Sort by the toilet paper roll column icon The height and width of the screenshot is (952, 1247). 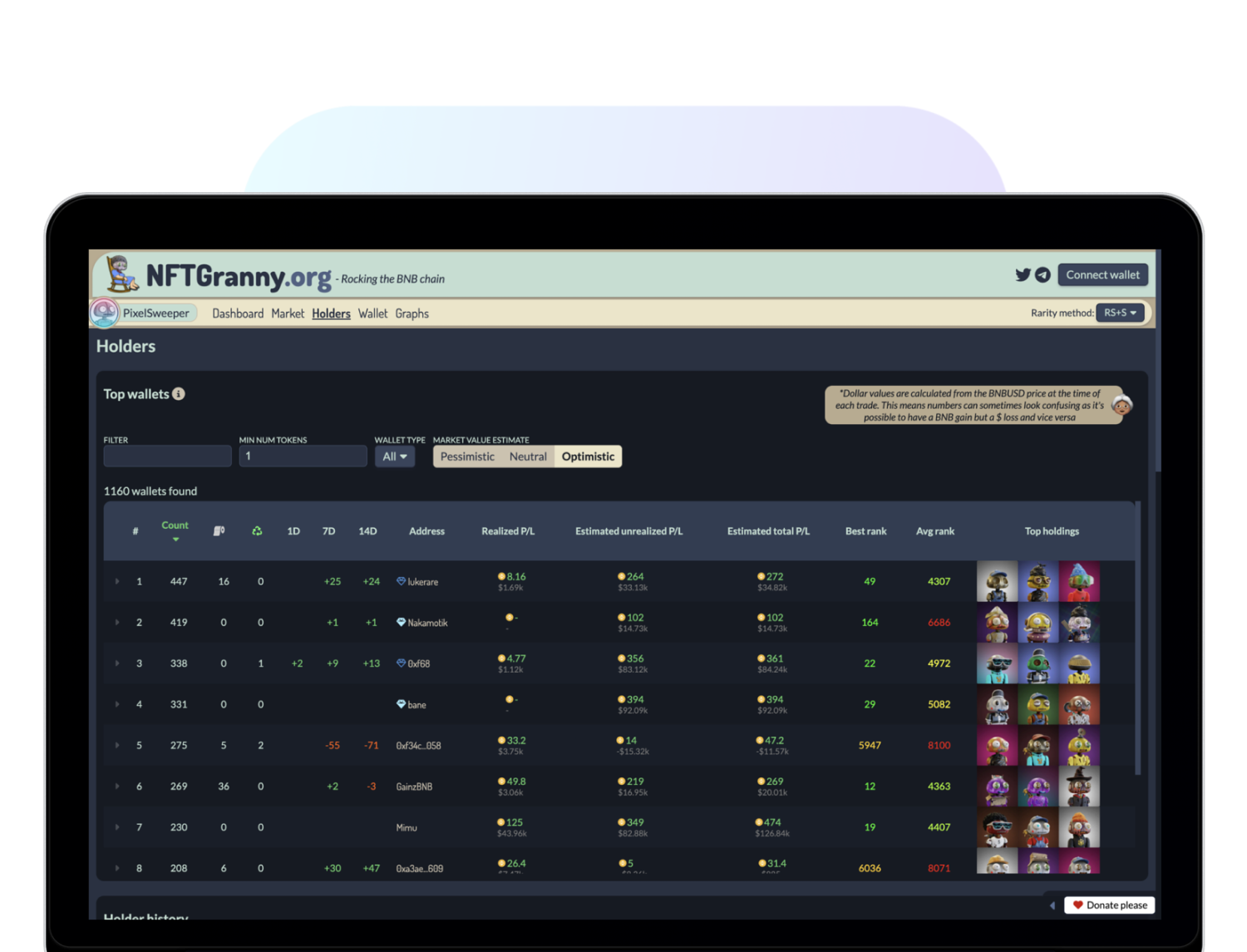point(219,531)
